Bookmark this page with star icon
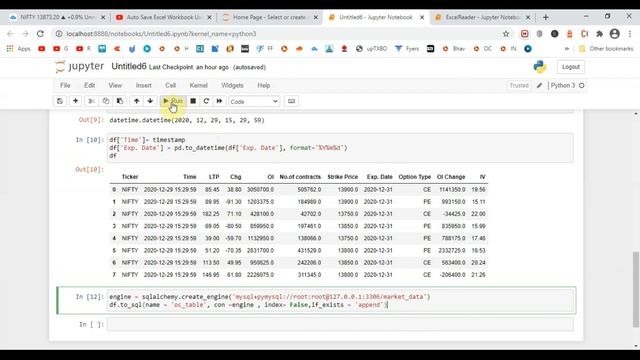Viewport: 640px width, 360px height. 506,34
